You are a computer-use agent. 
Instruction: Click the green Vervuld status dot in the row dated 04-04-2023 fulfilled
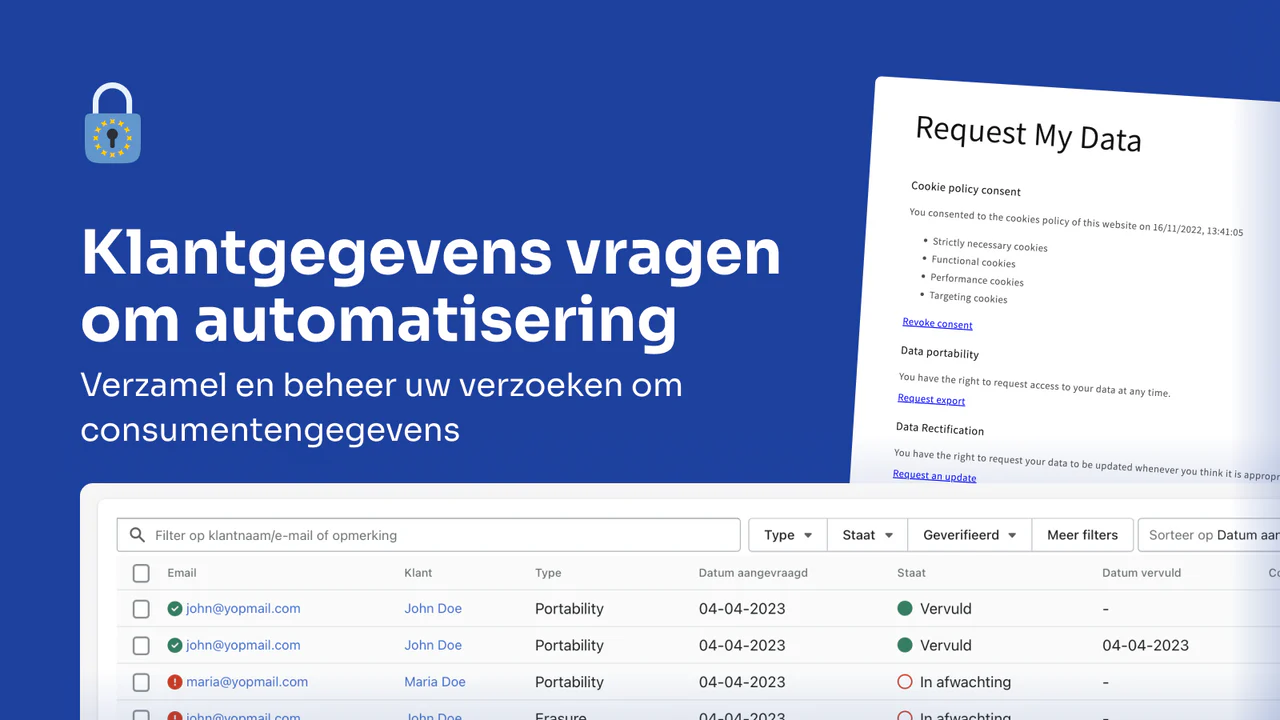click(905, 645)
